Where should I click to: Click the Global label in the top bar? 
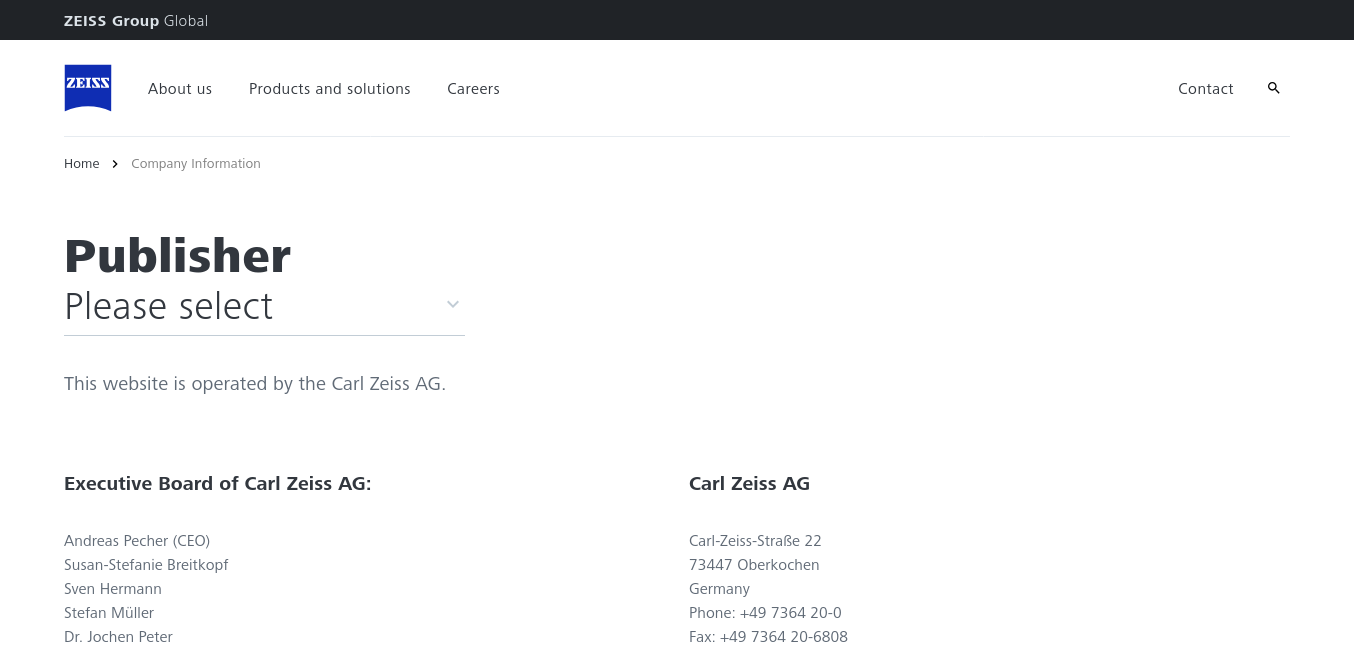(186, 21)
